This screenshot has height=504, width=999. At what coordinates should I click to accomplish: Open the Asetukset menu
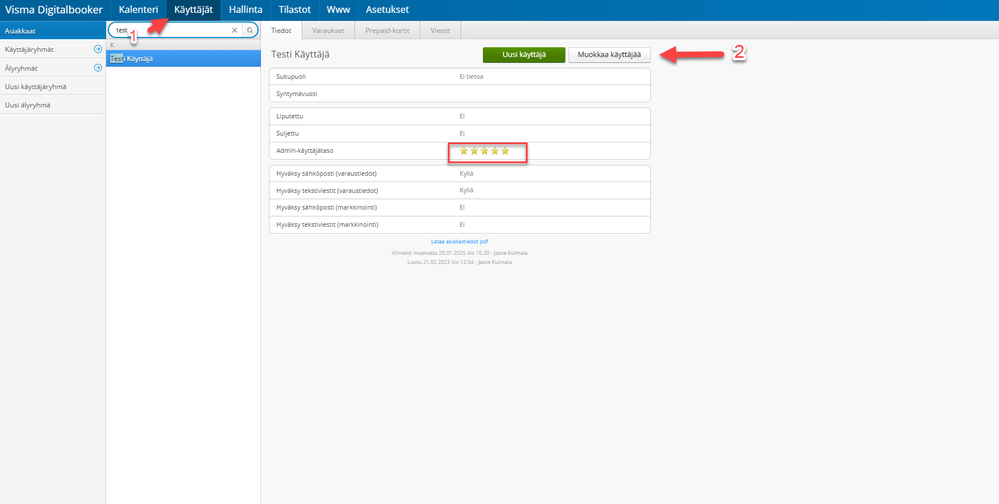tap(387, 10)
